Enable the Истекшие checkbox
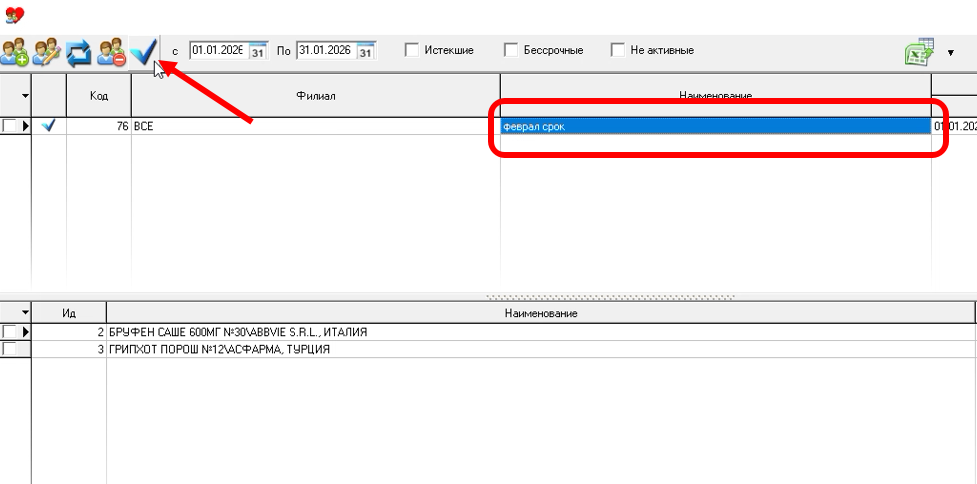977x484 pixels. coord(411,50)
